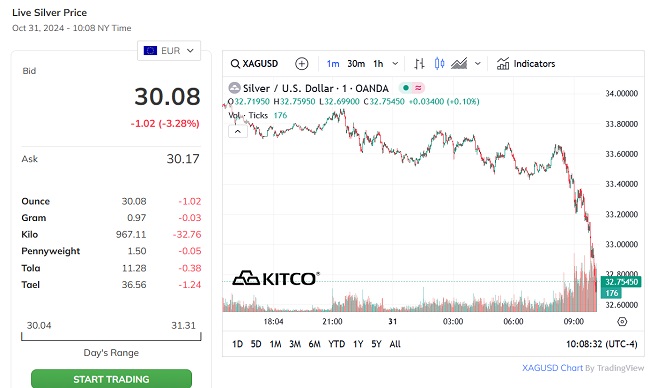Switch chart to 1m interval
The image size is (650, 388).
[333, 64]
